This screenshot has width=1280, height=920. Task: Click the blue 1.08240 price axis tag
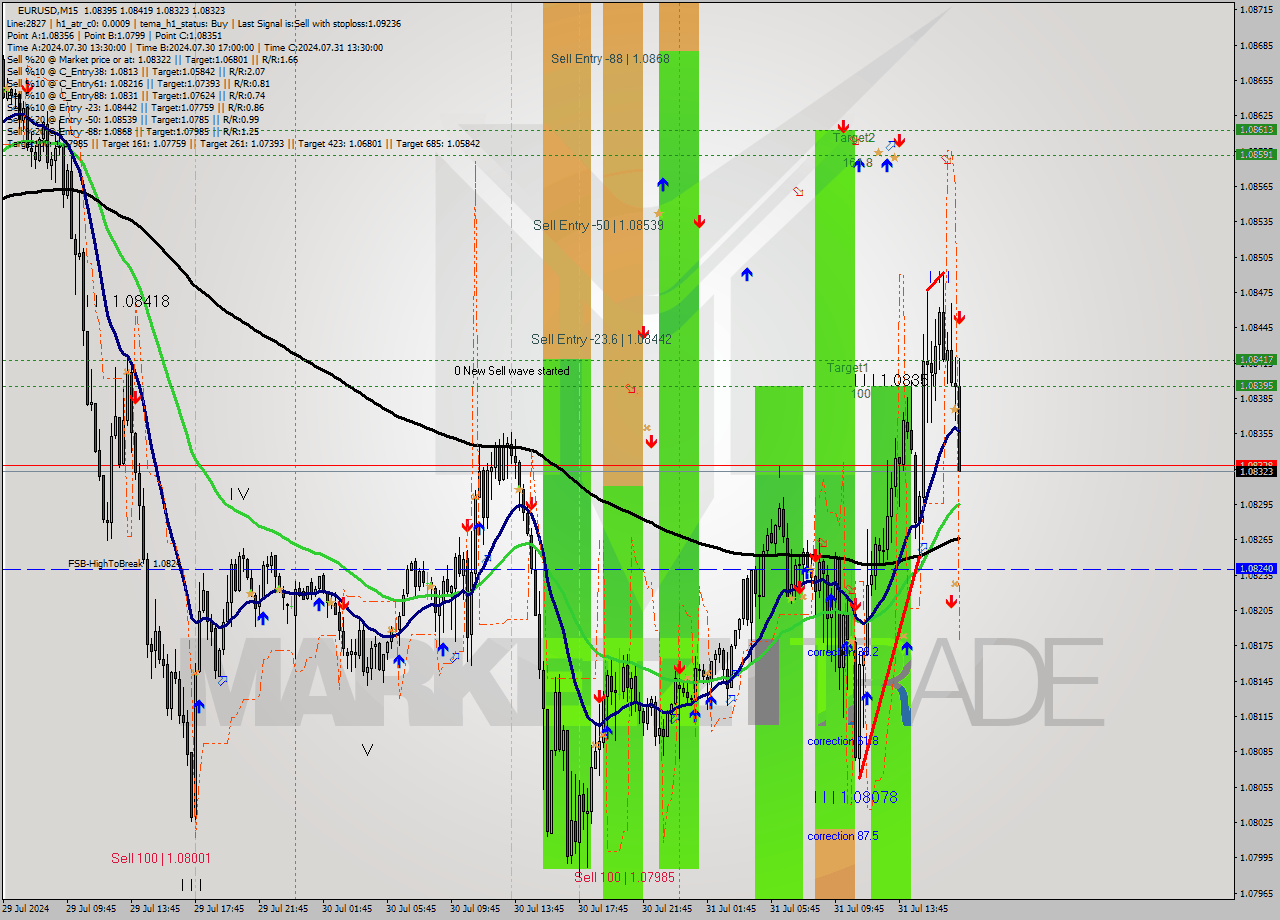[x=1256, y=568]
